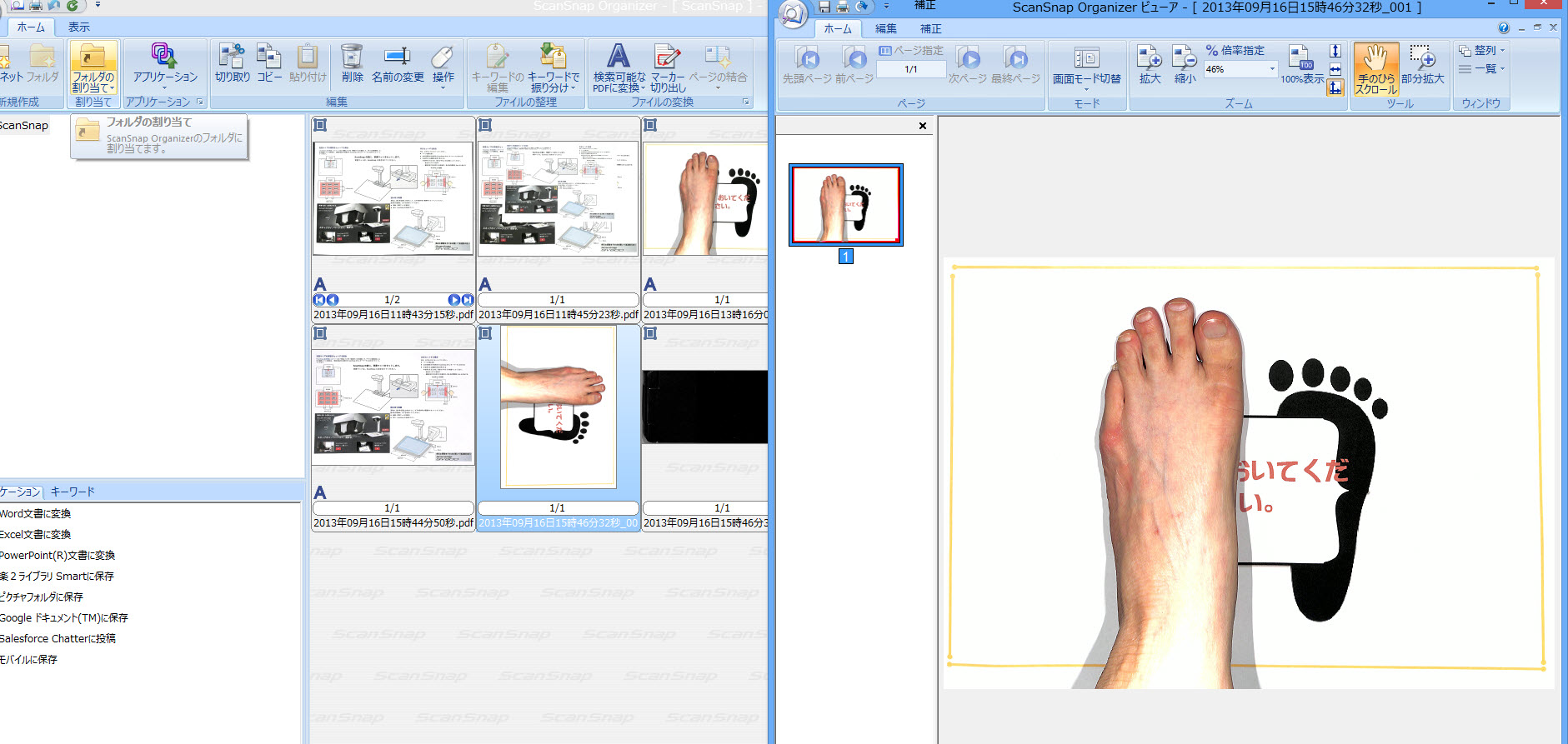Screen dimensions: 1568x744
Task: Click ピクチャフォルダに保存 in the list
Action: pos(42,597)
